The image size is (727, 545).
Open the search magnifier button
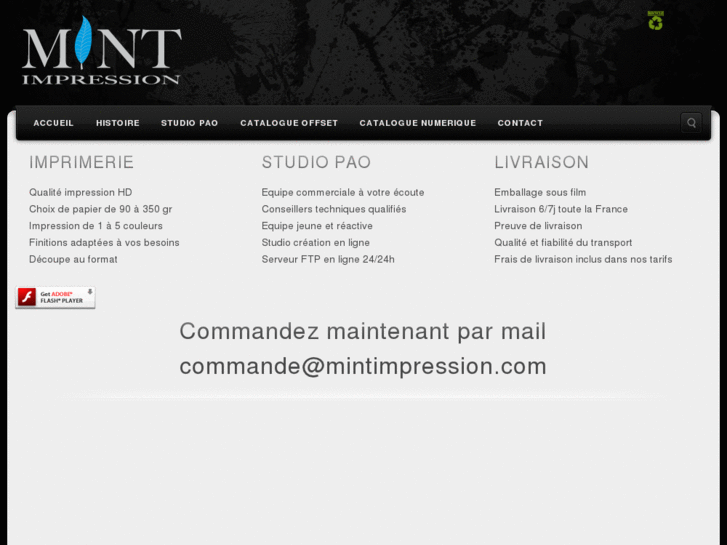691,123
